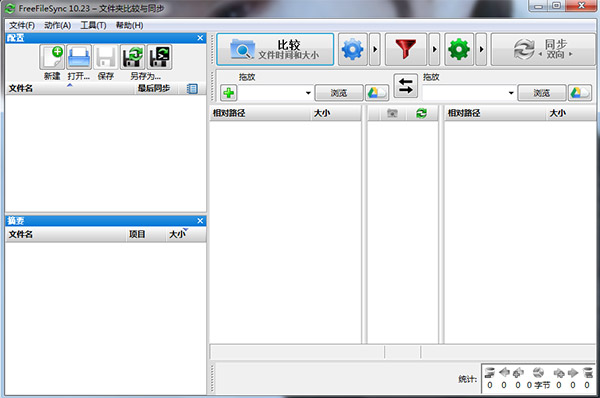Add a folder pair with the green plus
The image size is (600, 398).
(x=229, y=93)
